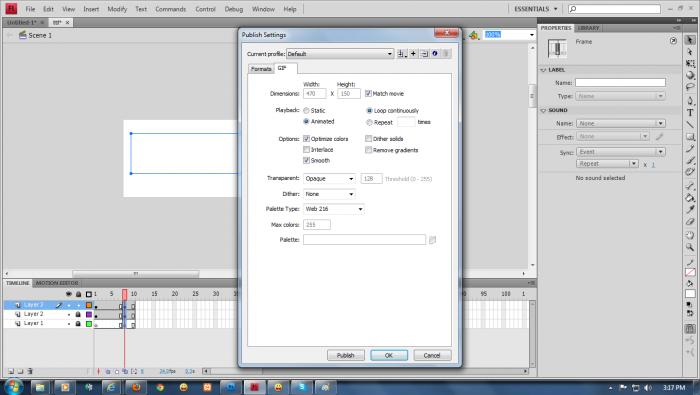
Task: Open the Palette Type Web 216 dropdown
Action: 334,209
